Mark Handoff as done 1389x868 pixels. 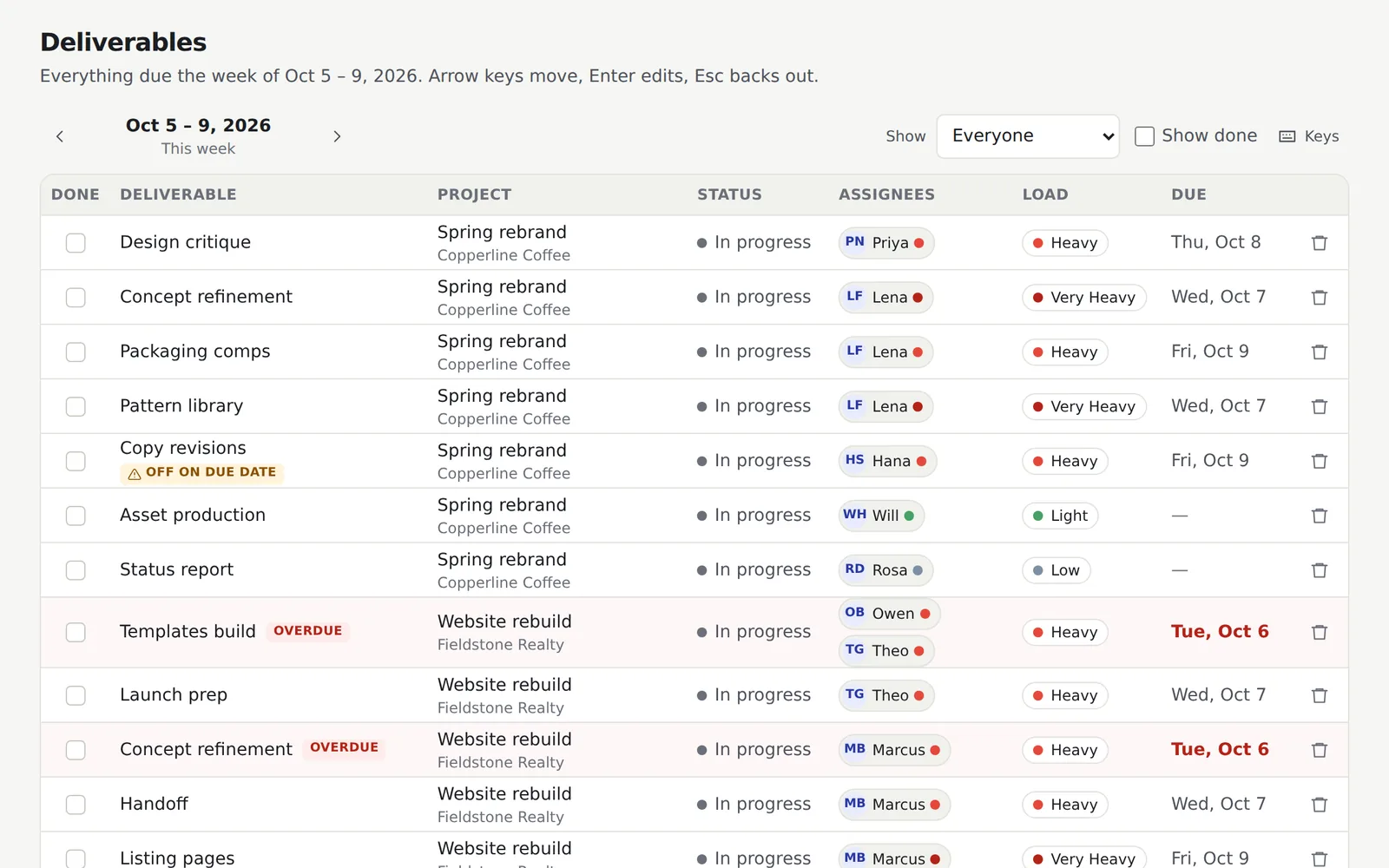tap(76, 806)
